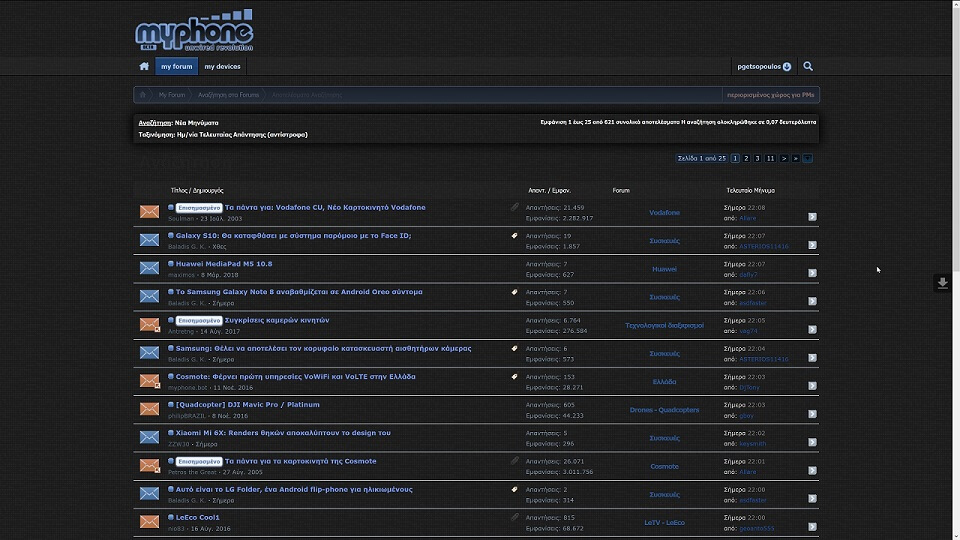Click breadcrumb home icon
This screenshot has height=540, width=960.
(x=143, y=95)
